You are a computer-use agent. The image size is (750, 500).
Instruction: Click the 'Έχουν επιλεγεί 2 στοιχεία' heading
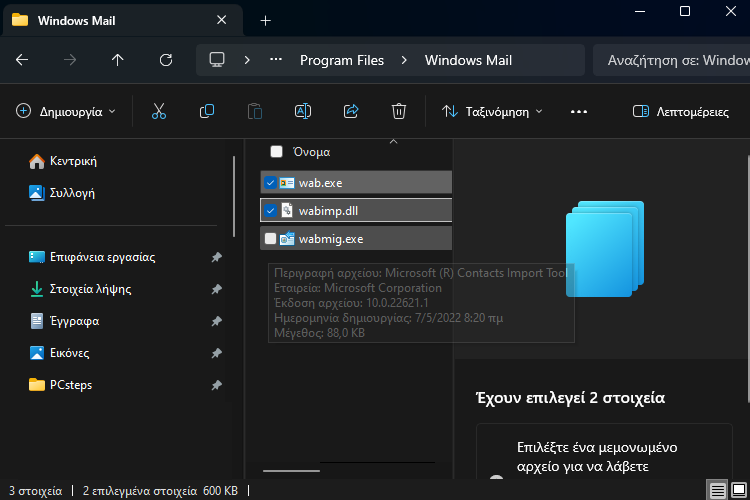coord(570,398)
